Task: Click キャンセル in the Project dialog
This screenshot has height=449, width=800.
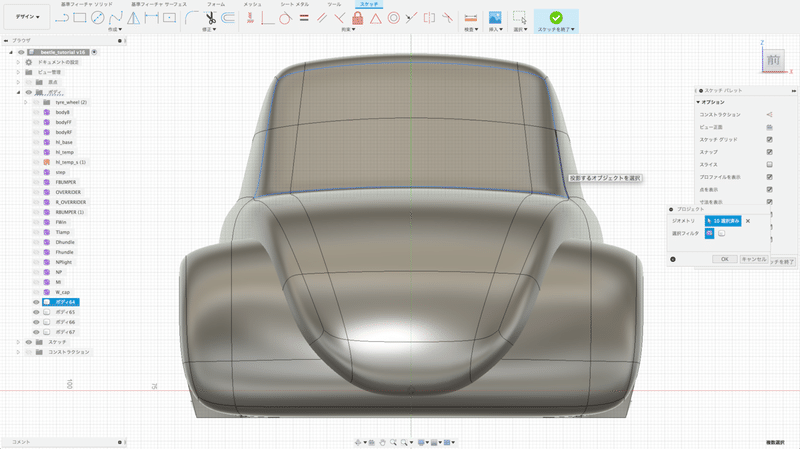Action: click(753, 258)
